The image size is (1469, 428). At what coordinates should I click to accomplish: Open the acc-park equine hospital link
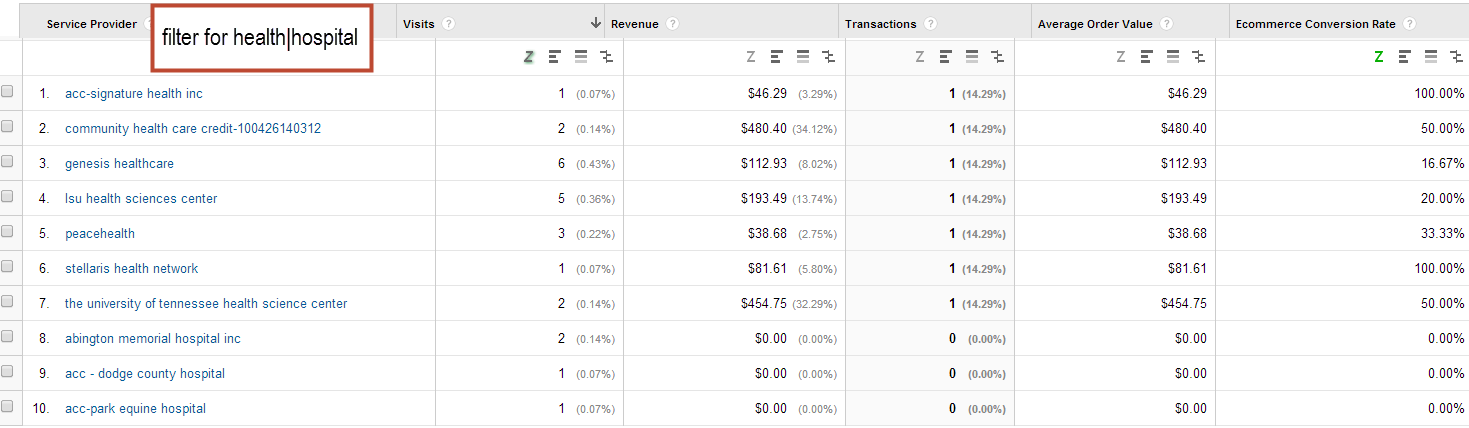[x=136, y=408]
